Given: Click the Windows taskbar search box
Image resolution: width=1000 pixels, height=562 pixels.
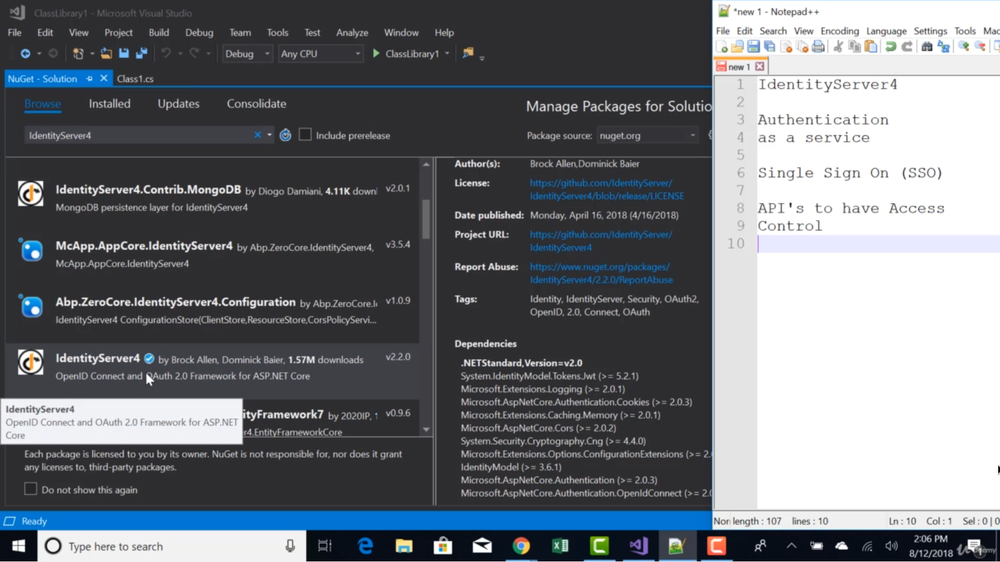Looking at the screenshot, I should click(x=172, y=546).
